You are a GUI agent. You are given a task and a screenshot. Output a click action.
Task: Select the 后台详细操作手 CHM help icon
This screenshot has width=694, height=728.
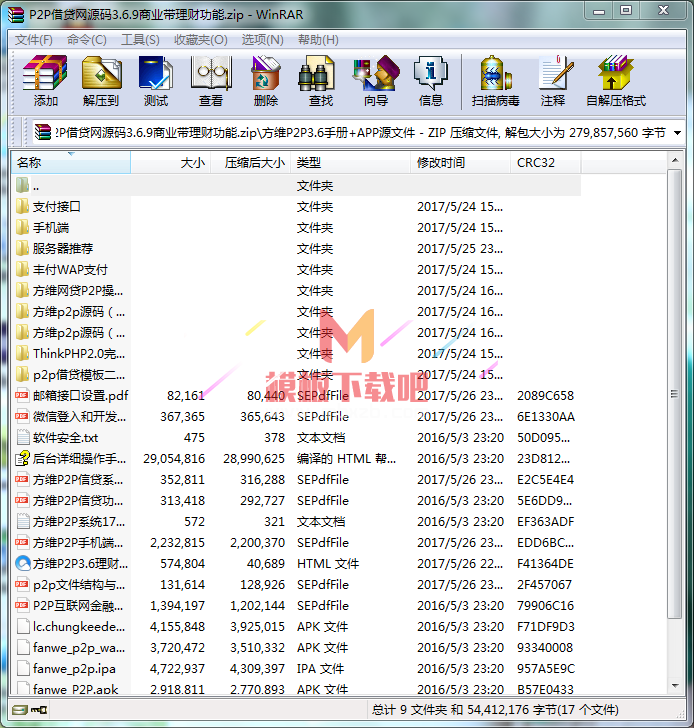tap(22, 458)
